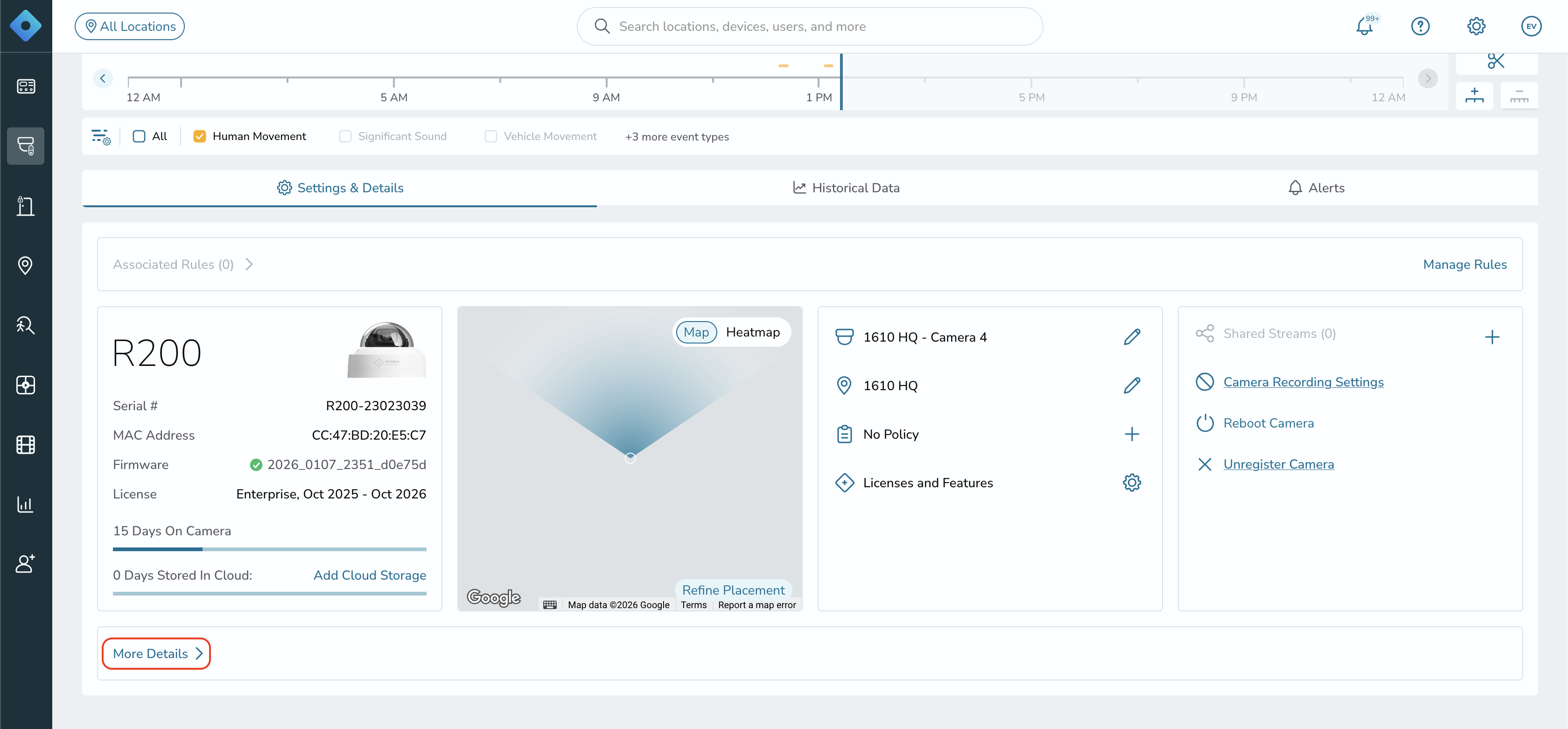This screenshot has width=1568, height=729.
Task: Open the access control door icon
Action: (x=26, y=206)
